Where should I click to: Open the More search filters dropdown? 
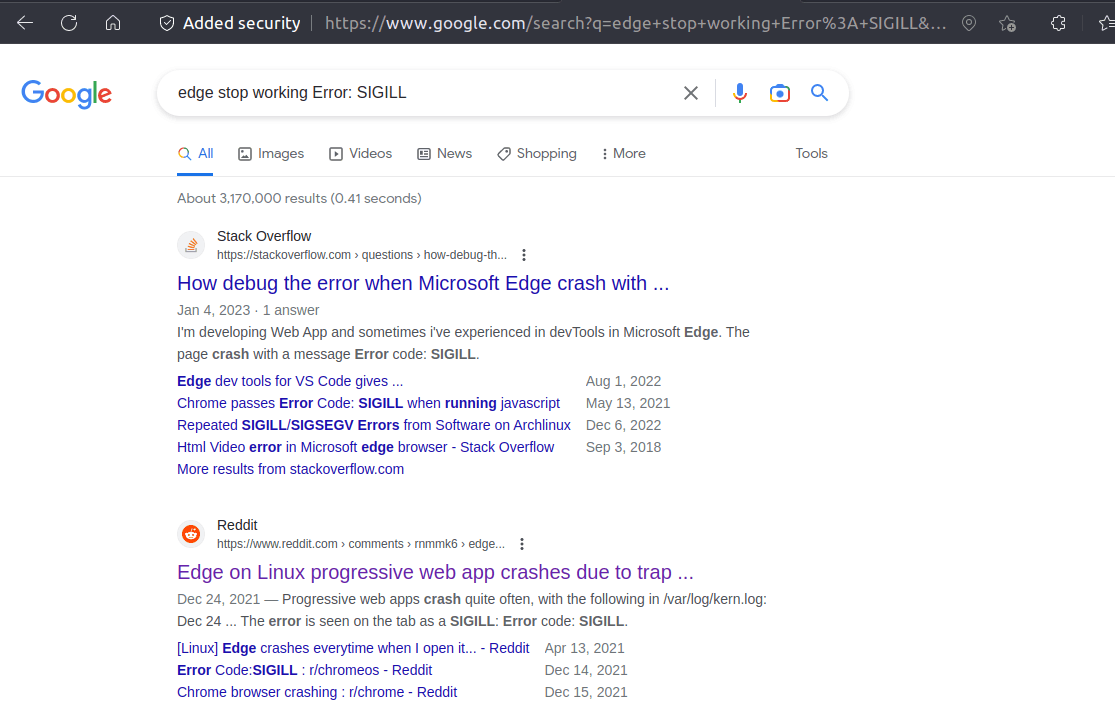click(x=623, y=154)
